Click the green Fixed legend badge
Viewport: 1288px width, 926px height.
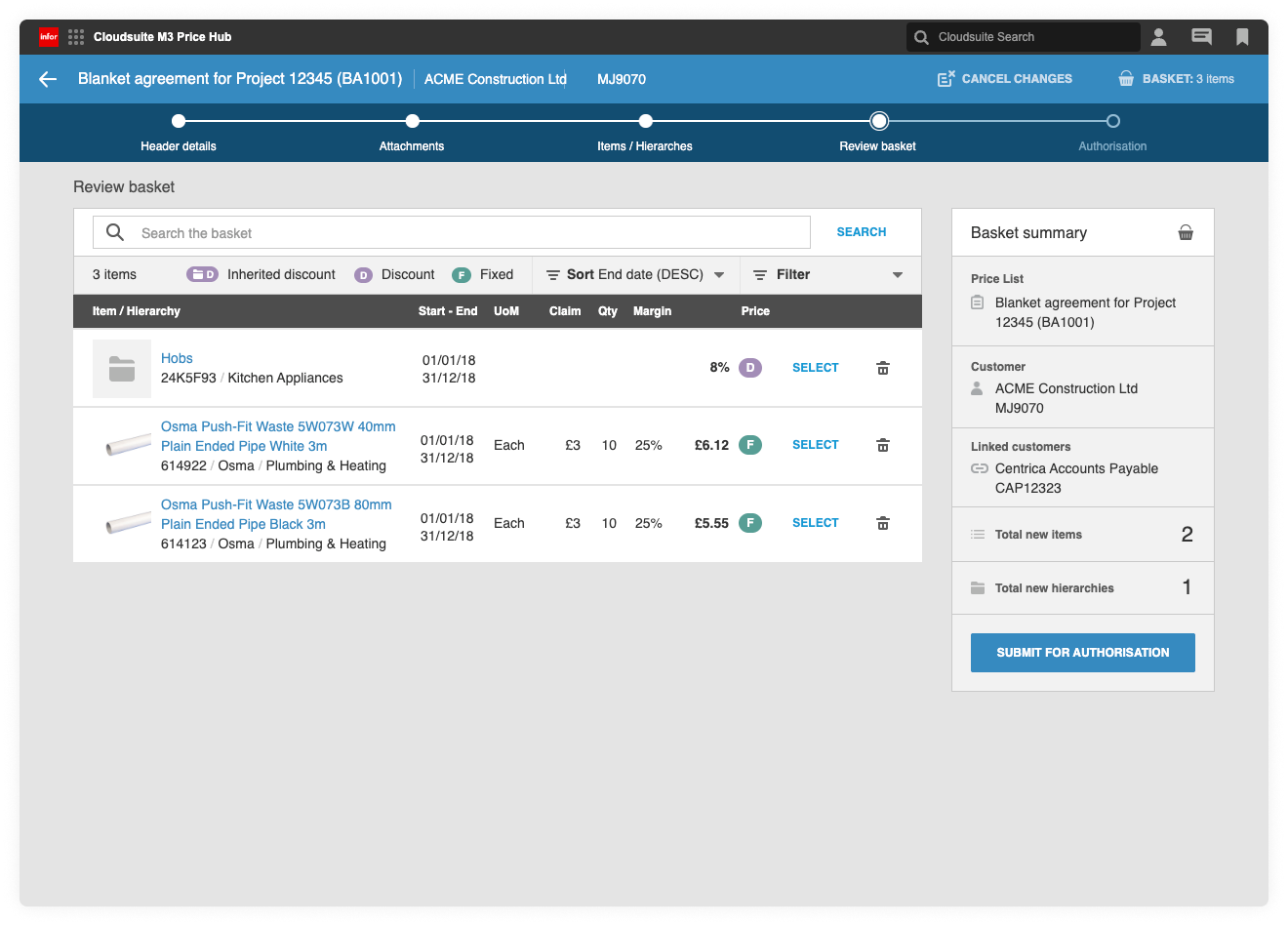tap(462, 275)
